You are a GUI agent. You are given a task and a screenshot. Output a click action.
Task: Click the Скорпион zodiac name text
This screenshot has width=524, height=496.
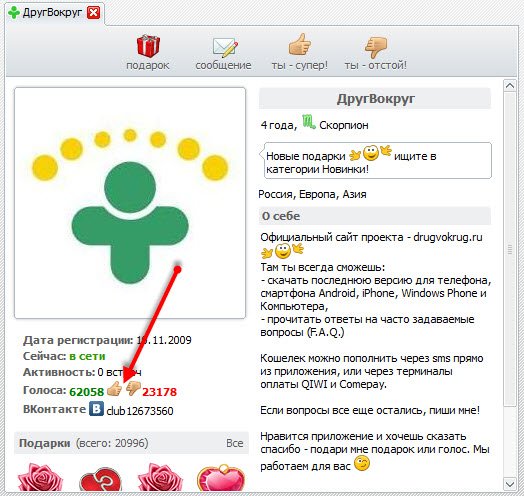[344, 125]
